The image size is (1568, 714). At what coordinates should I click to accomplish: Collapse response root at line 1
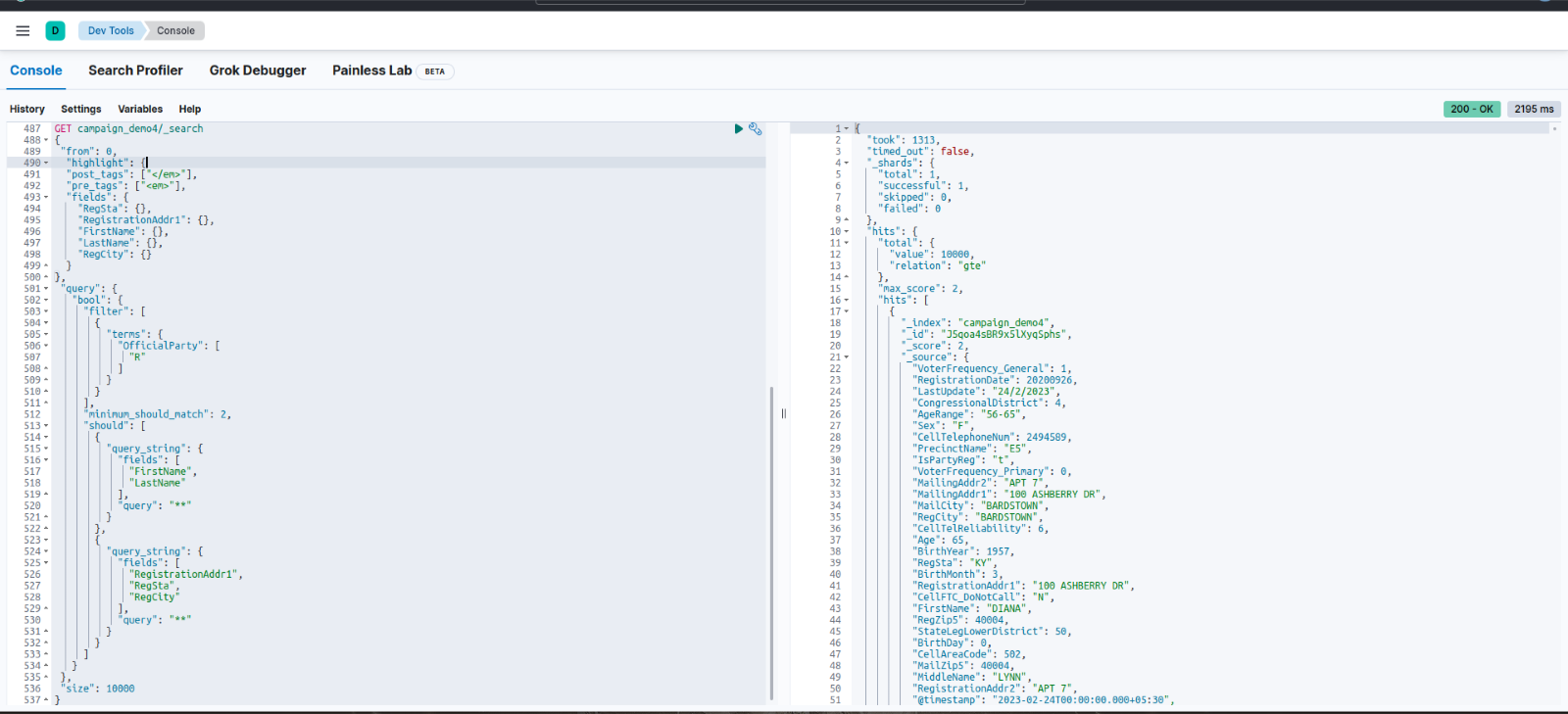(847, 128)
